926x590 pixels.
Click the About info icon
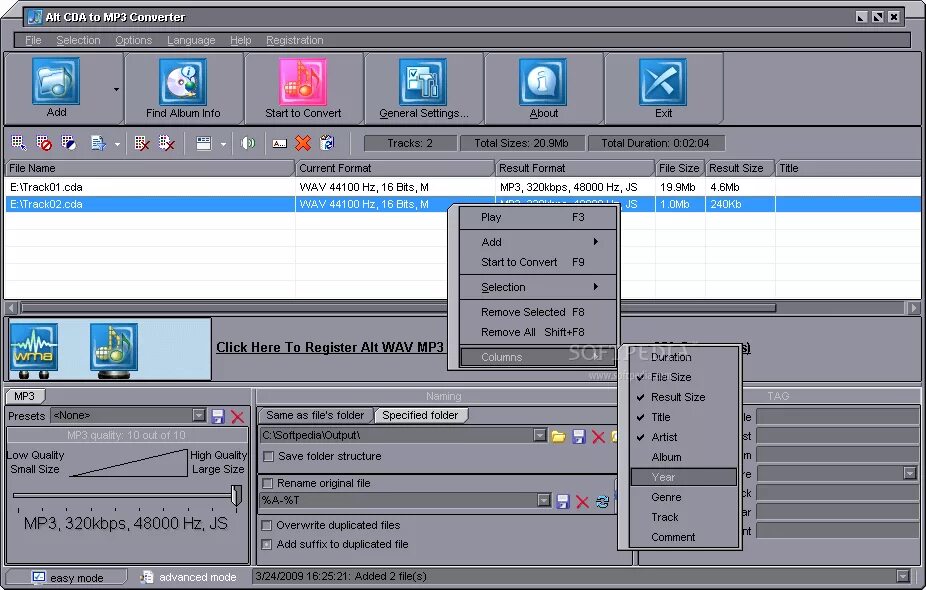pos(543,82)
